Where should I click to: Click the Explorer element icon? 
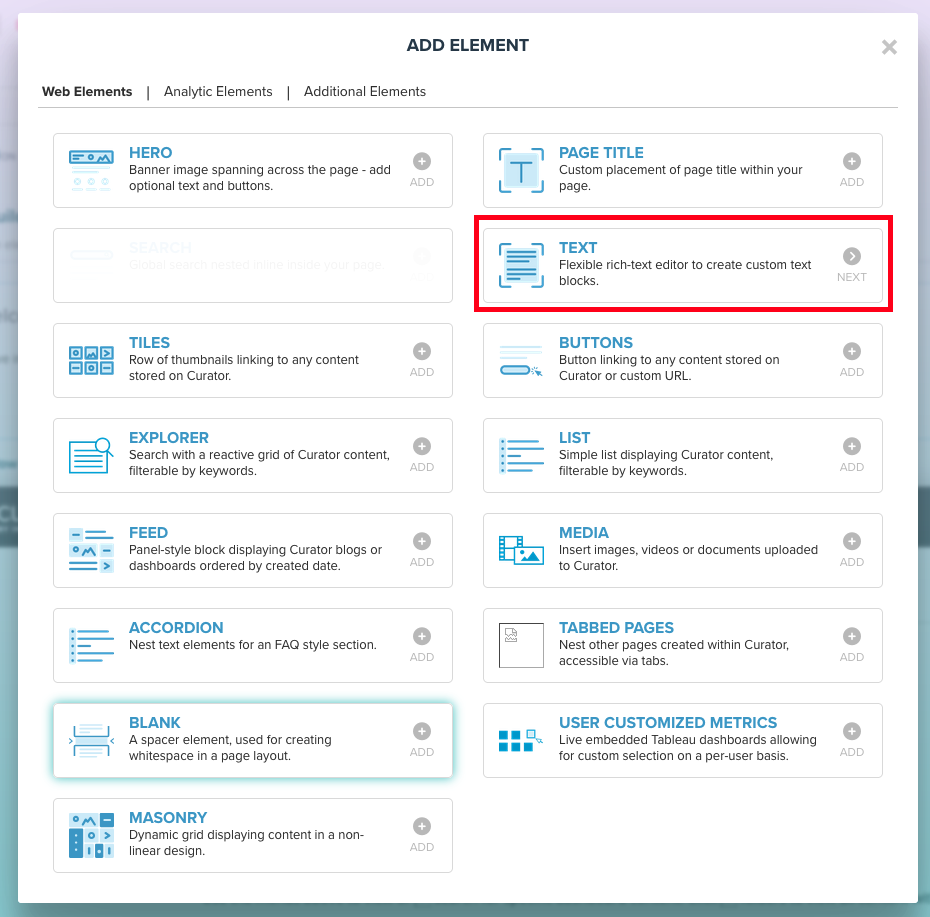click(91, 456)
